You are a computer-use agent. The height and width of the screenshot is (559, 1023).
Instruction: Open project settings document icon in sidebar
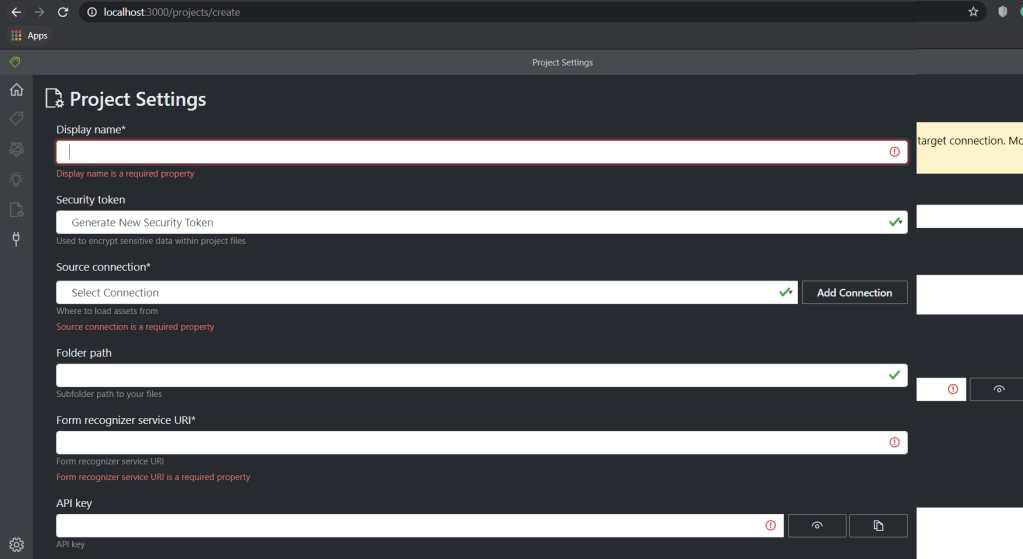(x=16, y=209)
